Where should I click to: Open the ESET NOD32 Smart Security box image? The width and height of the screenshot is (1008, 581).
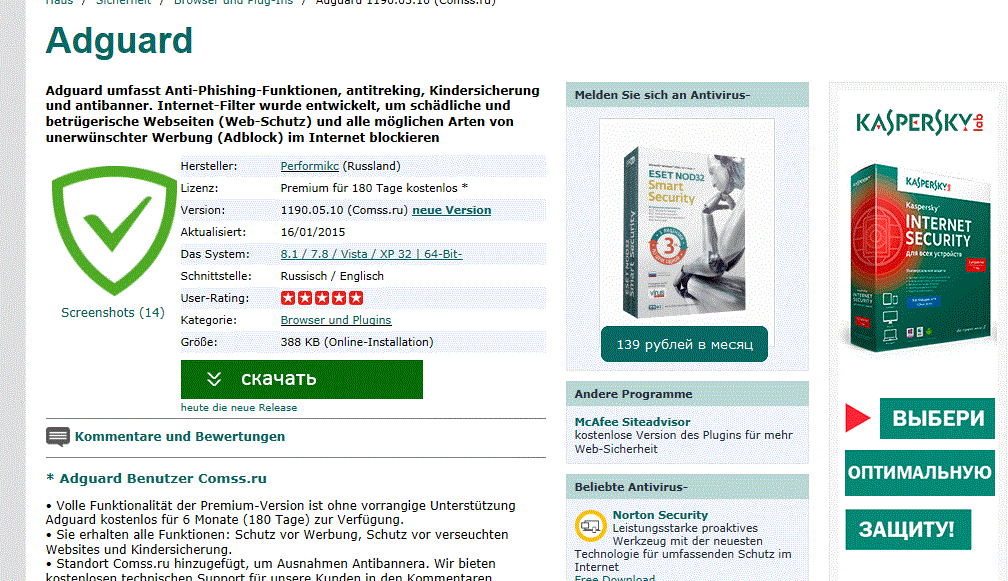[685, 233]
